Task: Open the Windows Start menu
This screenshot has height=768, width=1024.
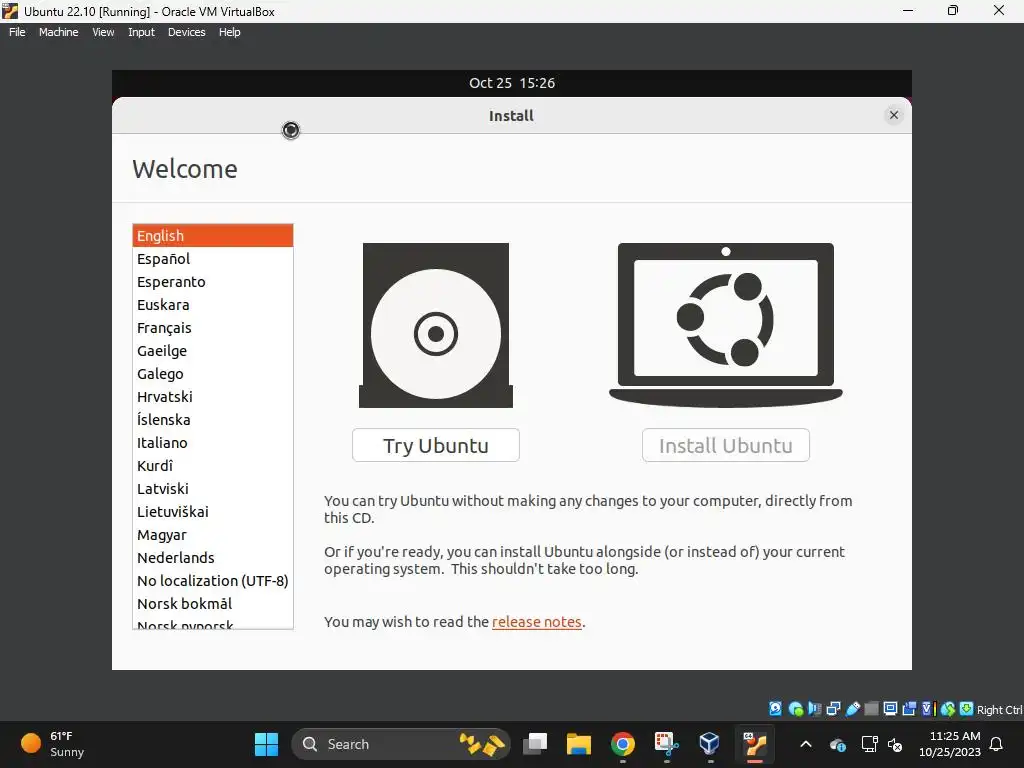Action: [266, 744]
